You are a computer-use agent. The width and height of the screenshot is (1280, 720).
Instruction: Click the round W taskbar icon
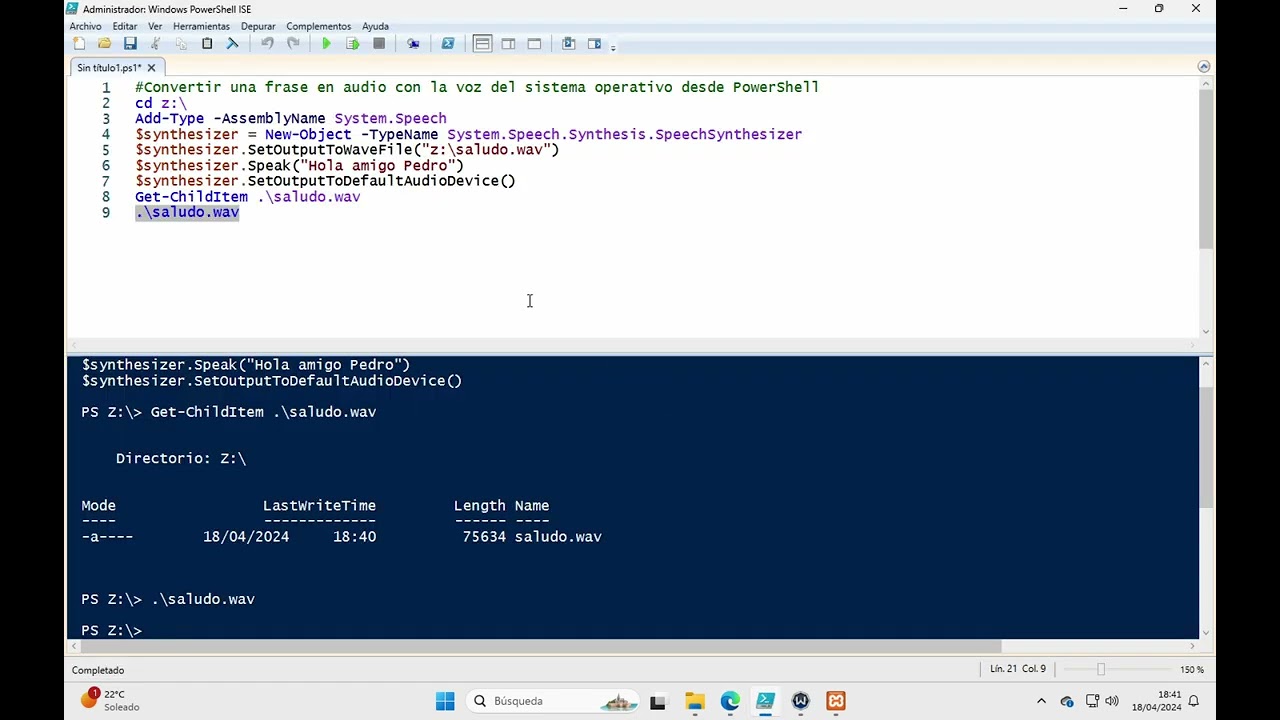pyautogui.click(x=800, y=701)
